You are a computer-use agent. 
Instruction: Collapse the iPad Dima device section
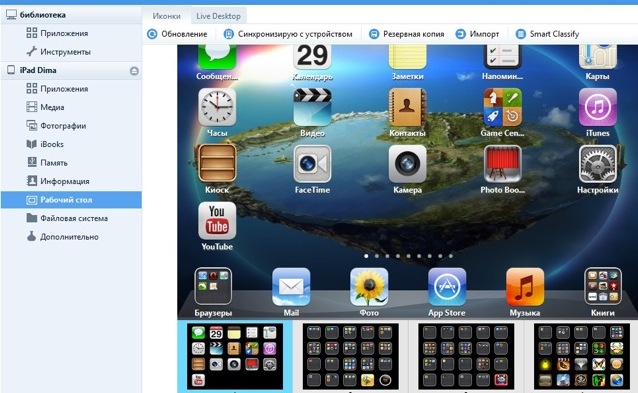[134, 71]
